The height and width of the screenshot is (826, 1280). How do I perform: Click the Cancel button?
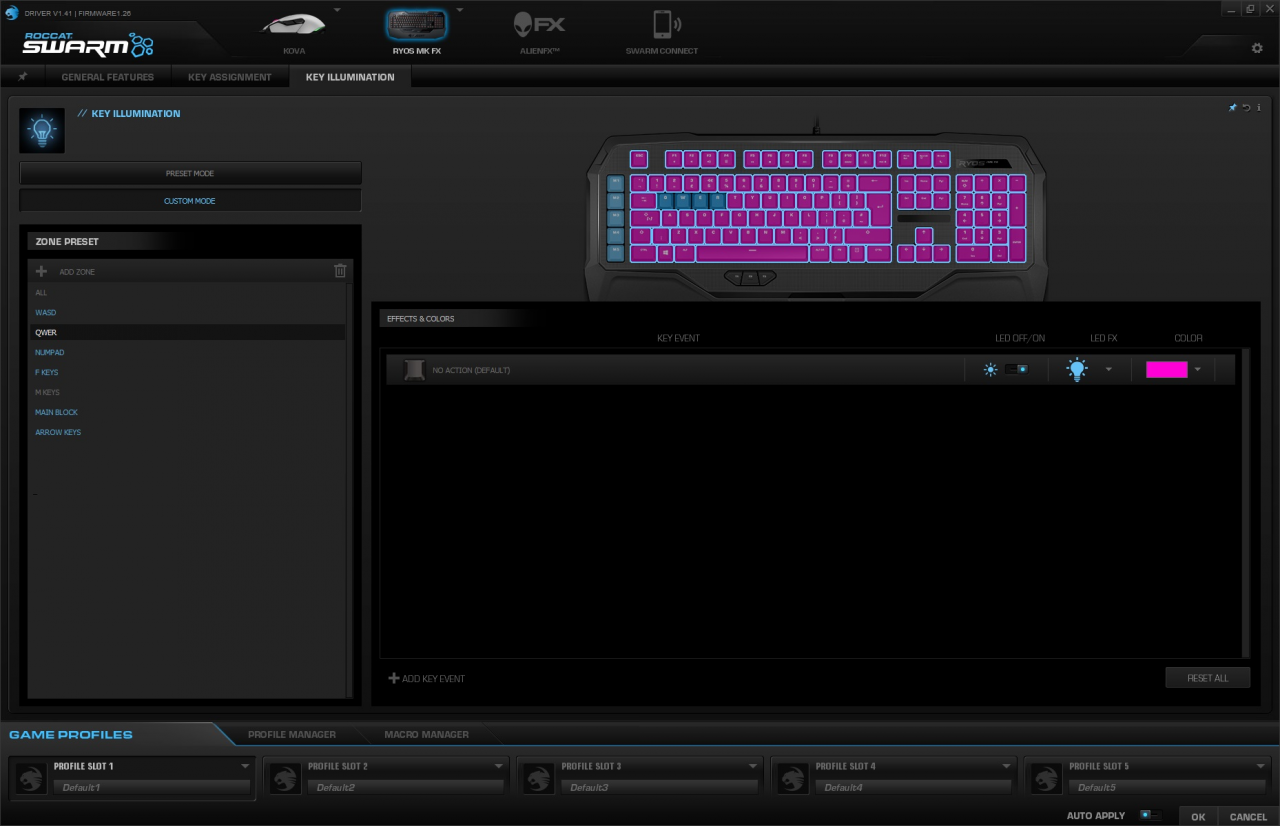(1249, 816)
